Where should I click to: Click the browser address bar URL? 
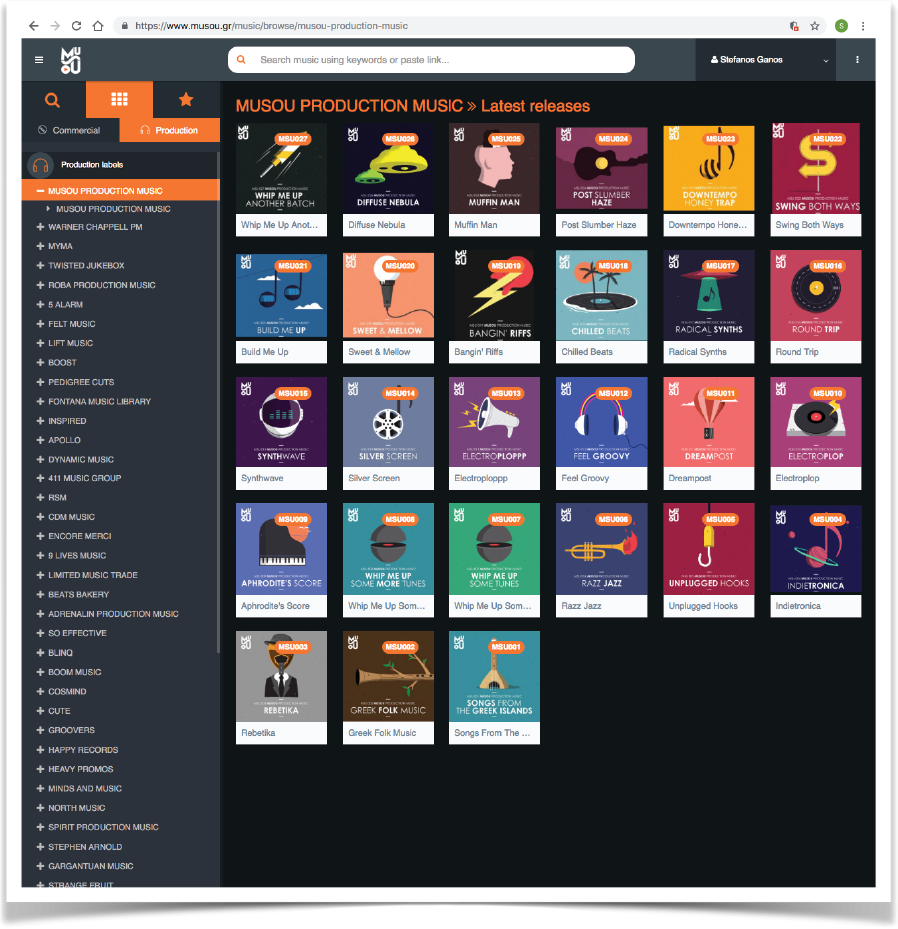(271, 26)
